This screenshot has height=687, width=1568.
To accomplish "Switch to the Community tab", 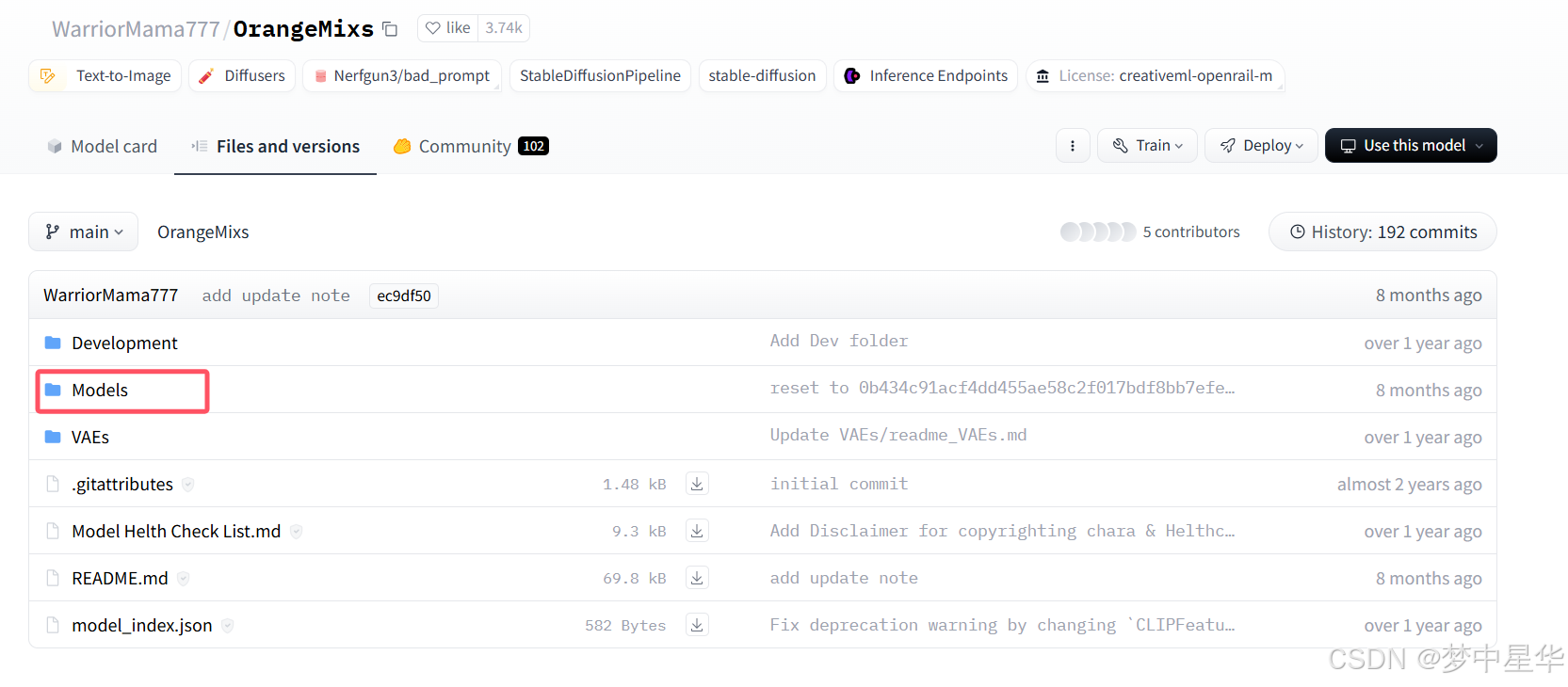I will point(471,146).
